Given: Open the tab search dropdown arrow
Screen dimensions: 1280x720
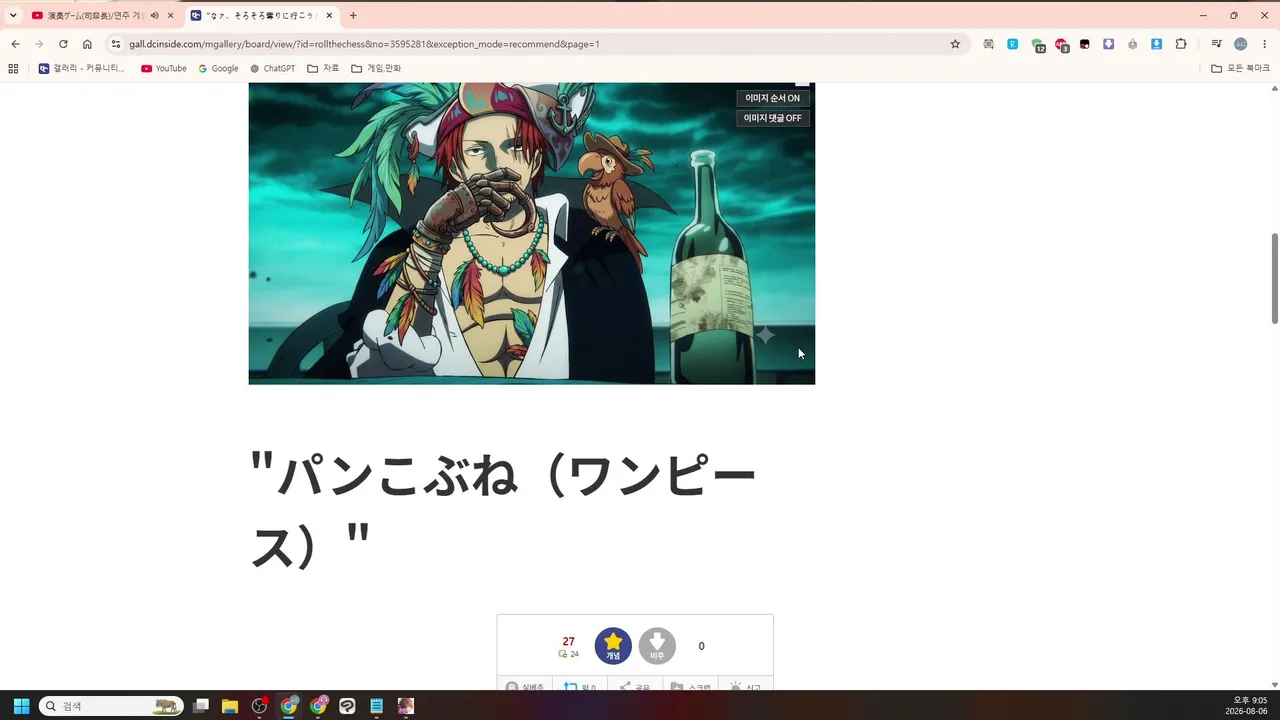Looking at the screenshot, I should pos(13,15).
